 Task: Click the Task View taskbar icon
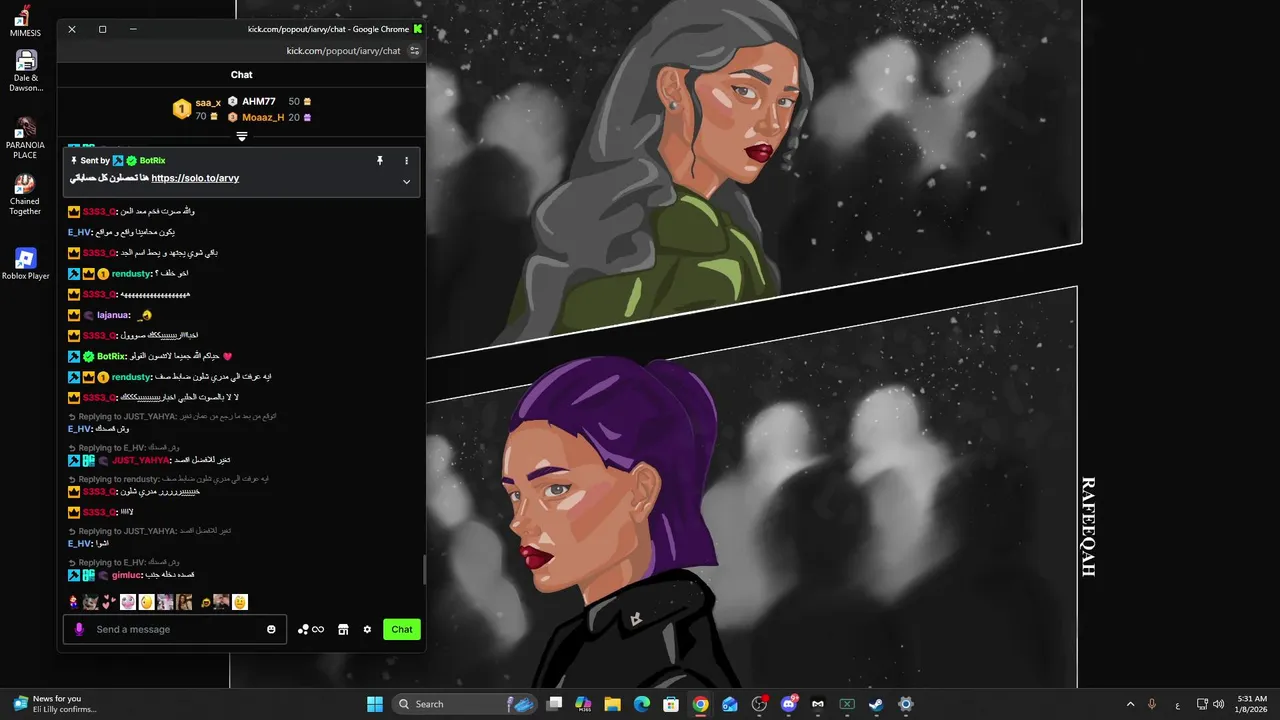tap(554, 704)
